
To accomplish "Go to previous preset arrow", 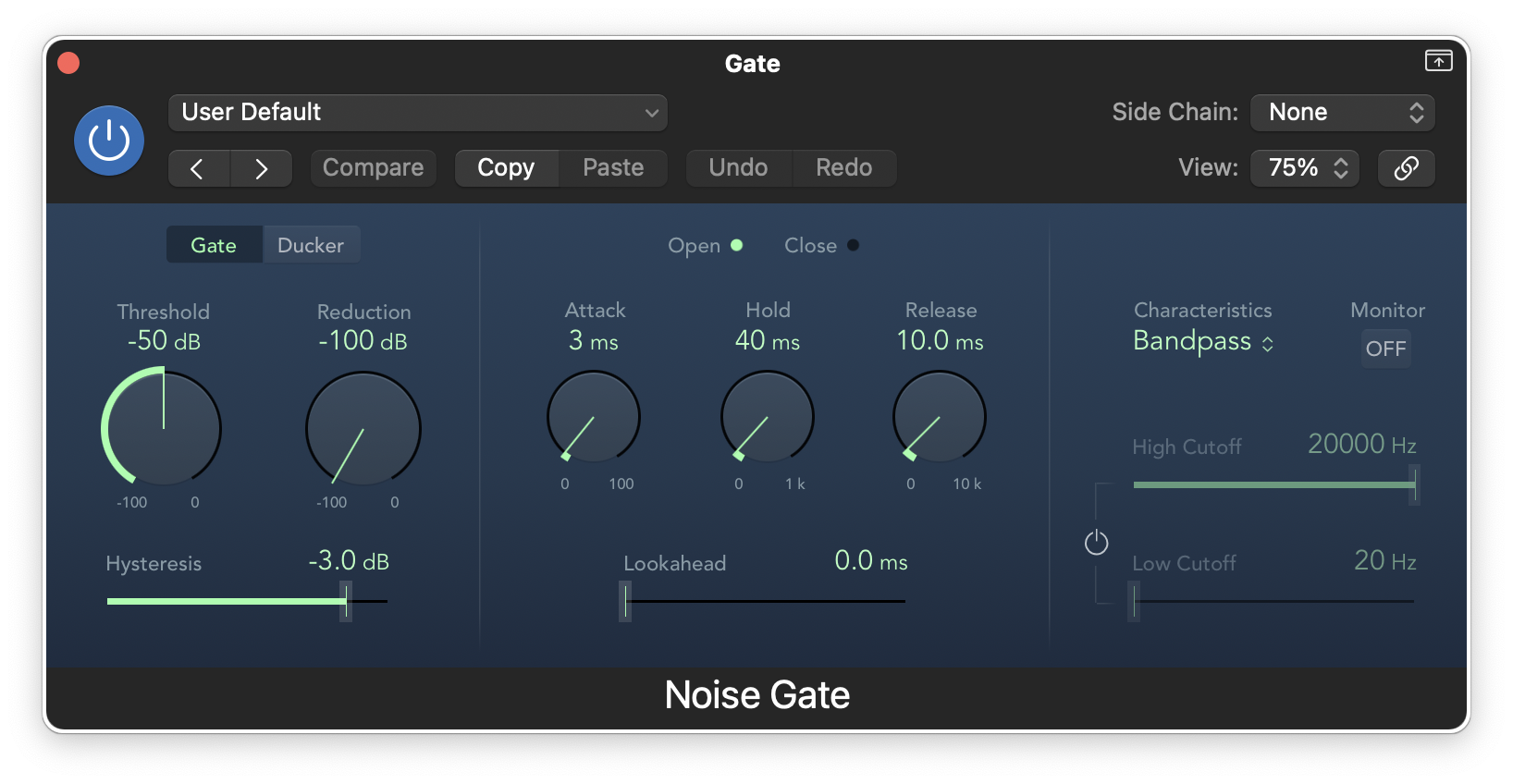I will pyautogui.click(x=198, y=168).
